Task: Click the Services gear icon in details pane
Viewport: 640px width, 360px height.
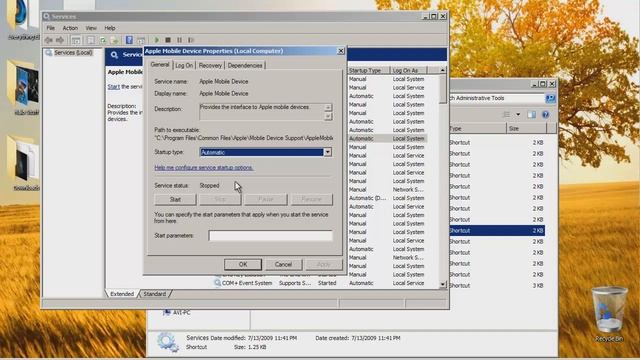Action: pyautogui.click(x=168, y=342)
